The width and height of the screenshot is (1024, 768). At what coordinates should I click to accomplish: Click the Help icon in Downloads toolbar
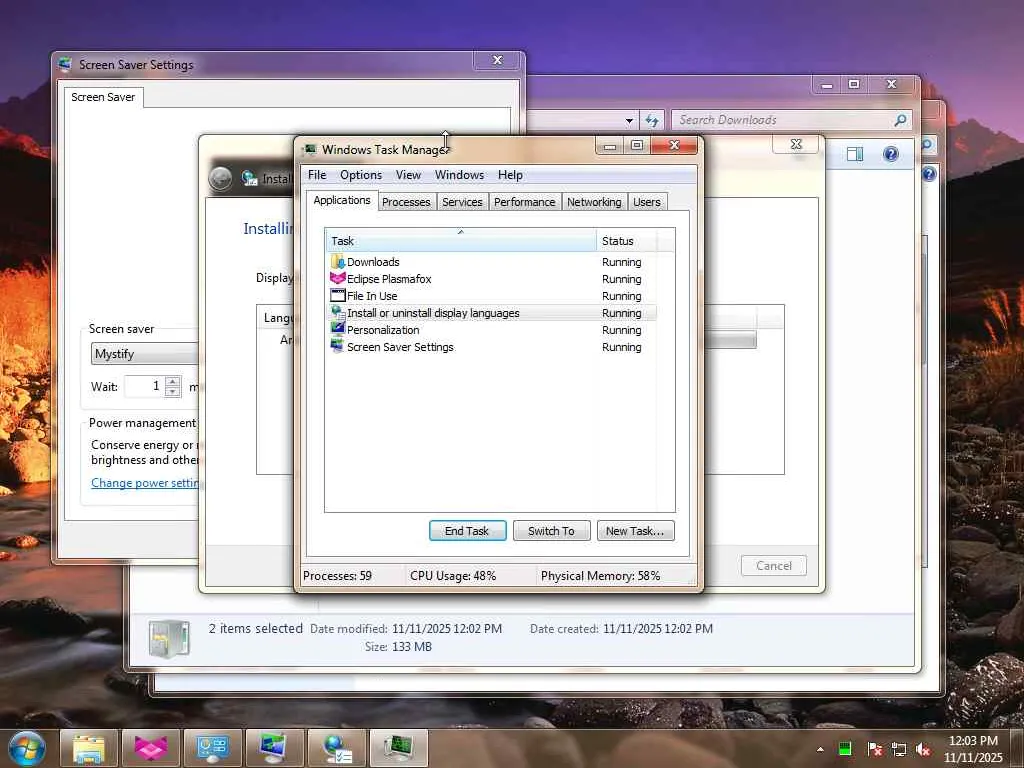[x=890, y=154]
